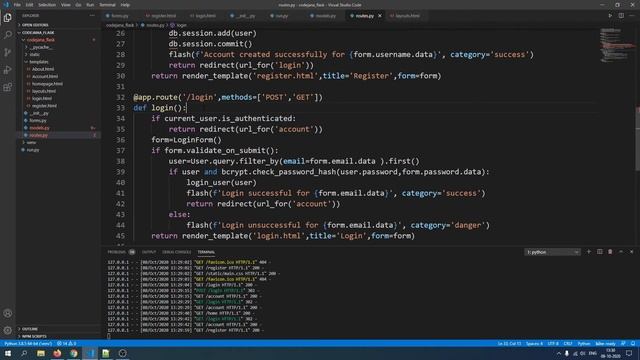Open Windows Start menu
Image resolution: width=640 pixels, height=360 pixels.
8,353
